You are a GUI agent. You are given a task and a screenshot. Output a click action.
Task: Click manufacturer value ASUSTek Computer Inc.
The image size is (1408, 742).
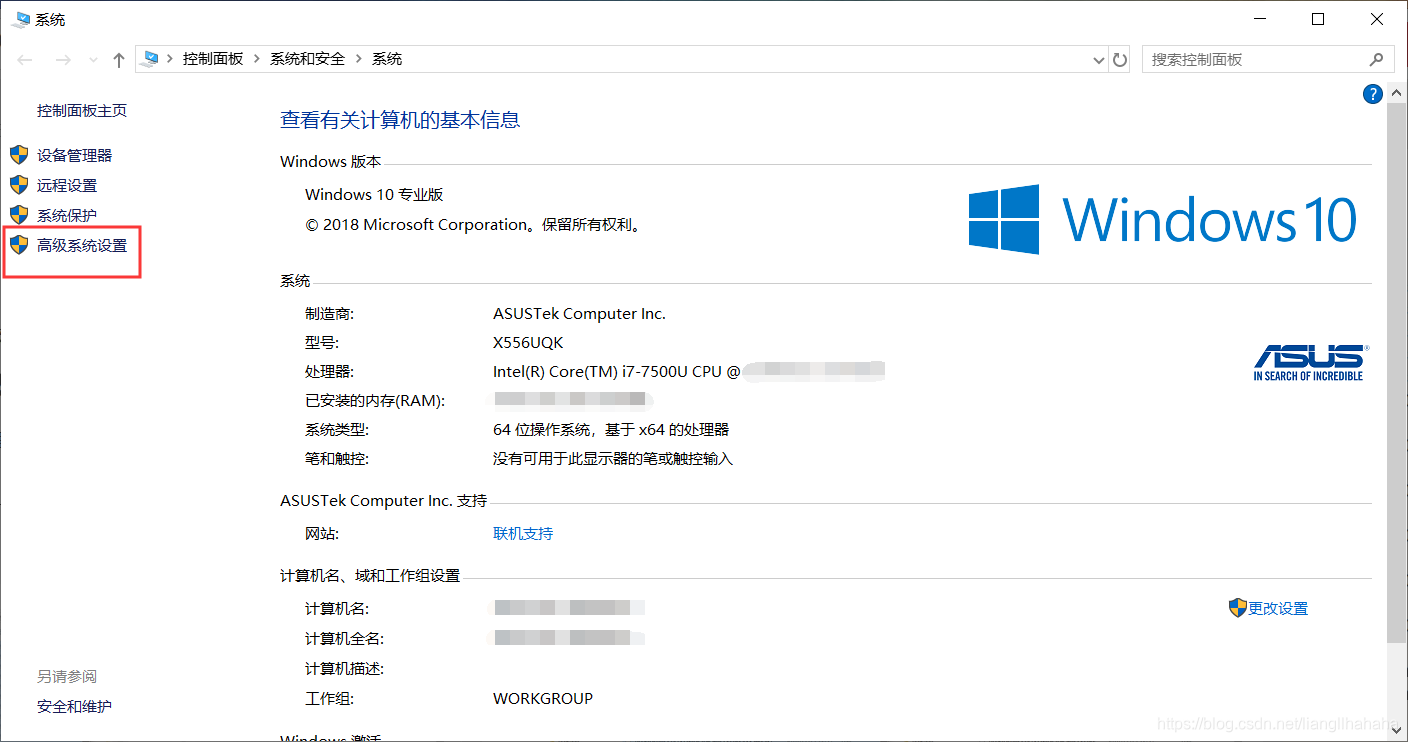coord(579,314)
